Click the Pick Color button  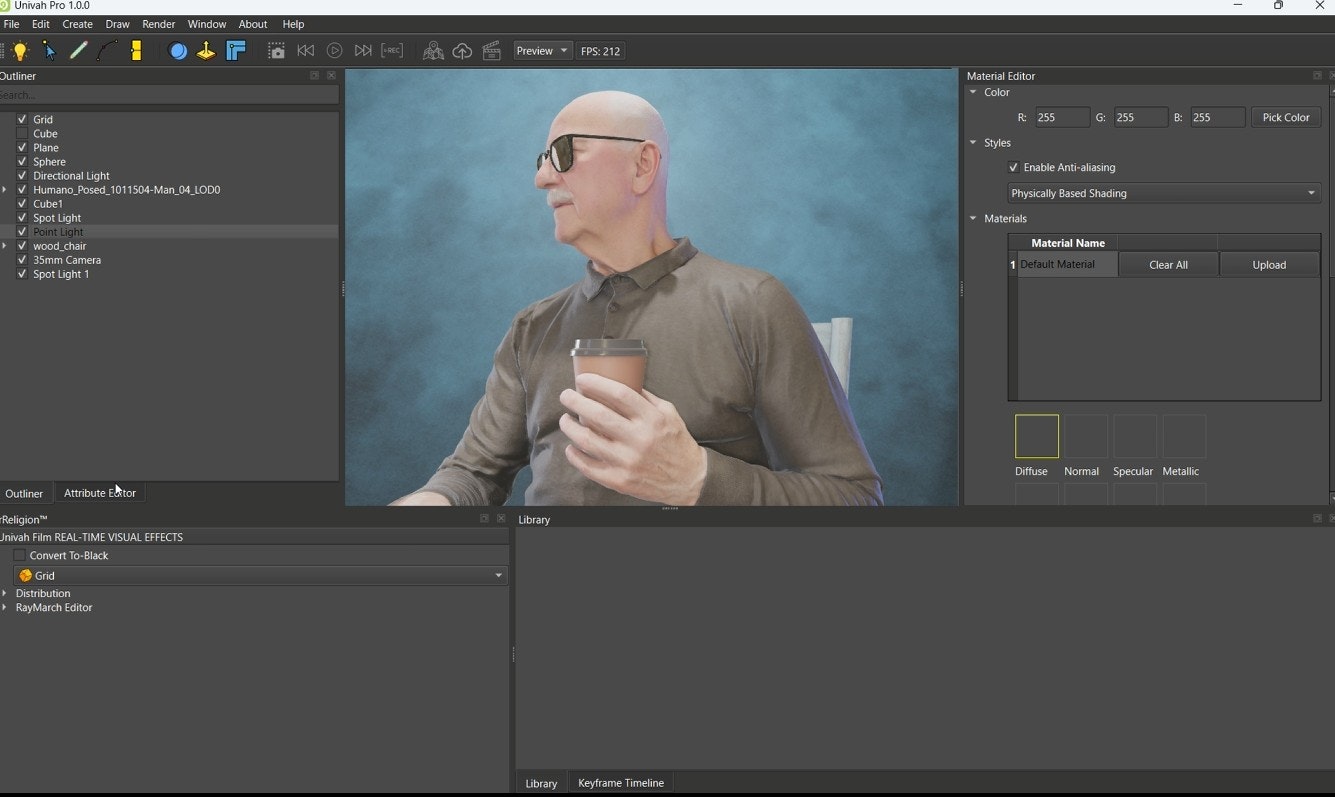[x=1285, y=118]
